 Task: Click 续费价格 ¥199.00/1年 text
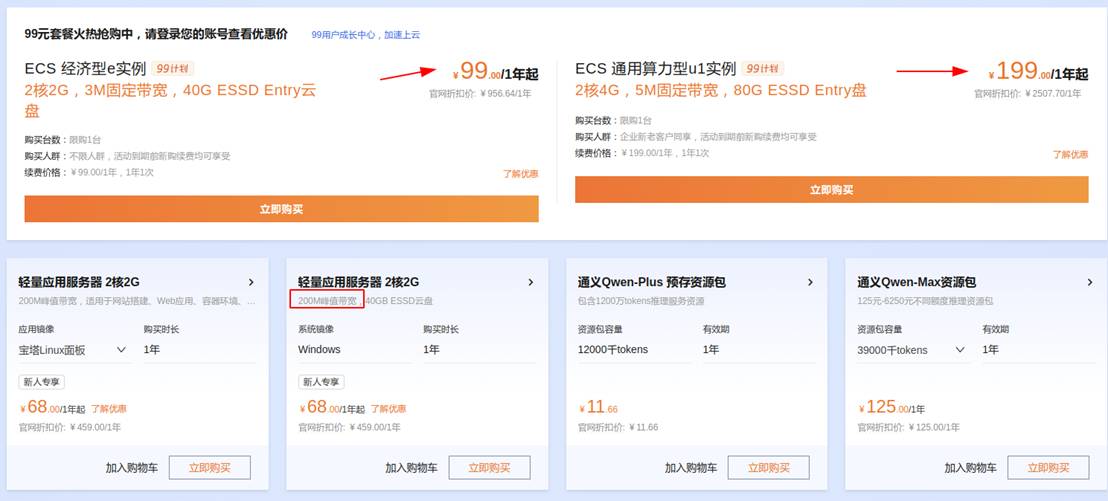click(x=642, y=153)
